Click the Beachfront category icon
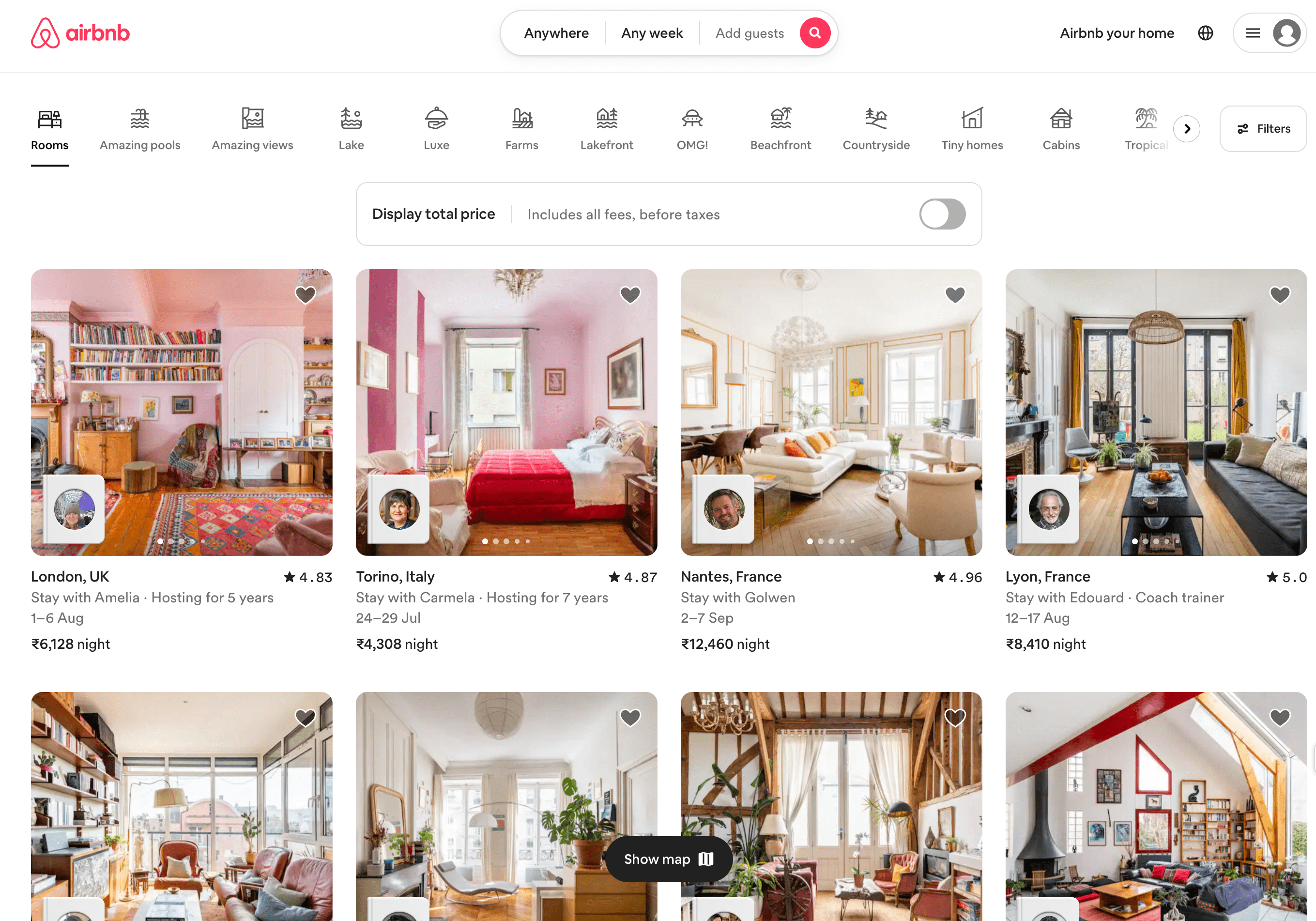Viewport: 1316px width, 921px height. tap(782, 128)
